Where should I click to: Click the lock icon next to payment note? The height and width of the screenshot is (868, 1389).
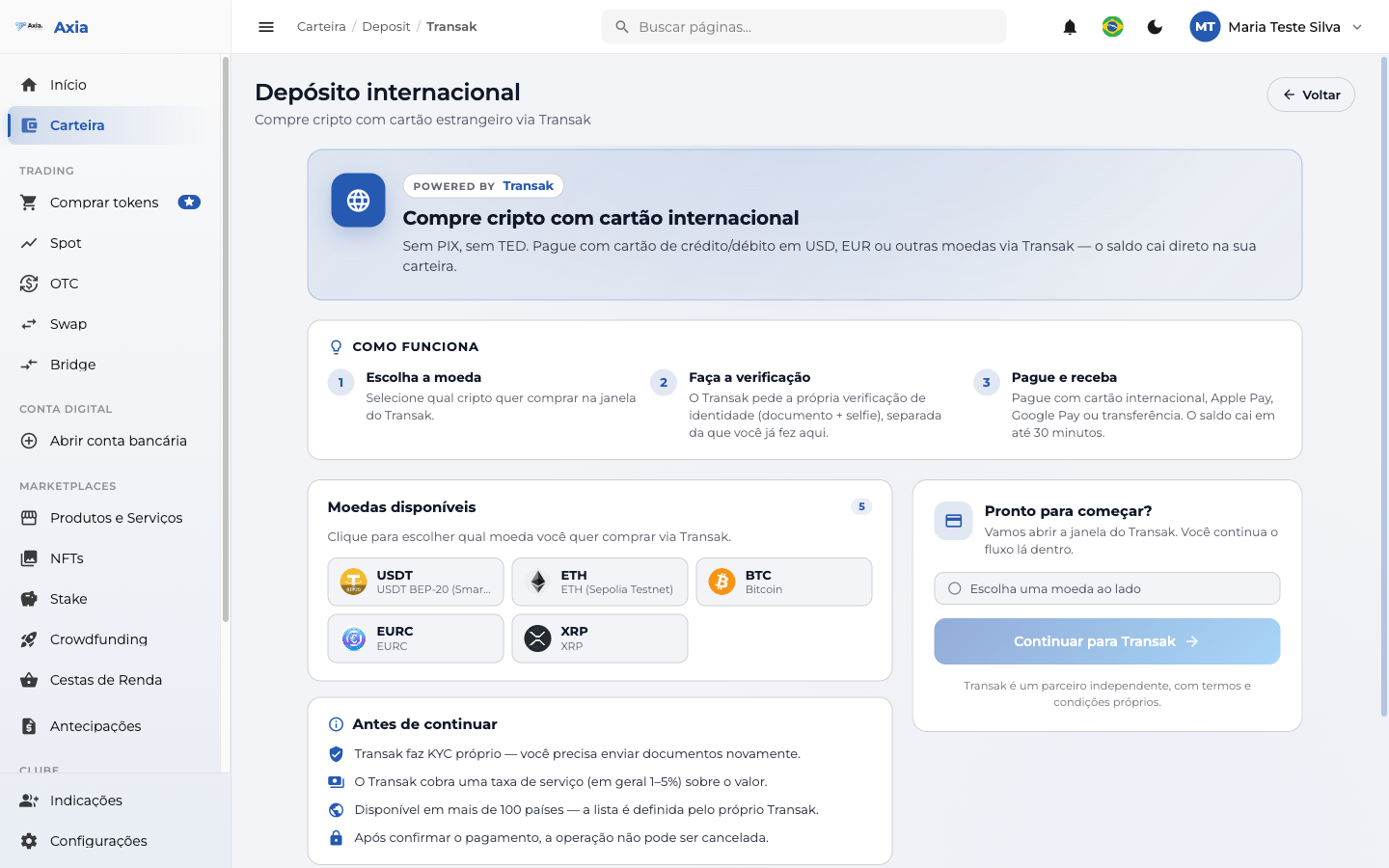coord(336,838)
